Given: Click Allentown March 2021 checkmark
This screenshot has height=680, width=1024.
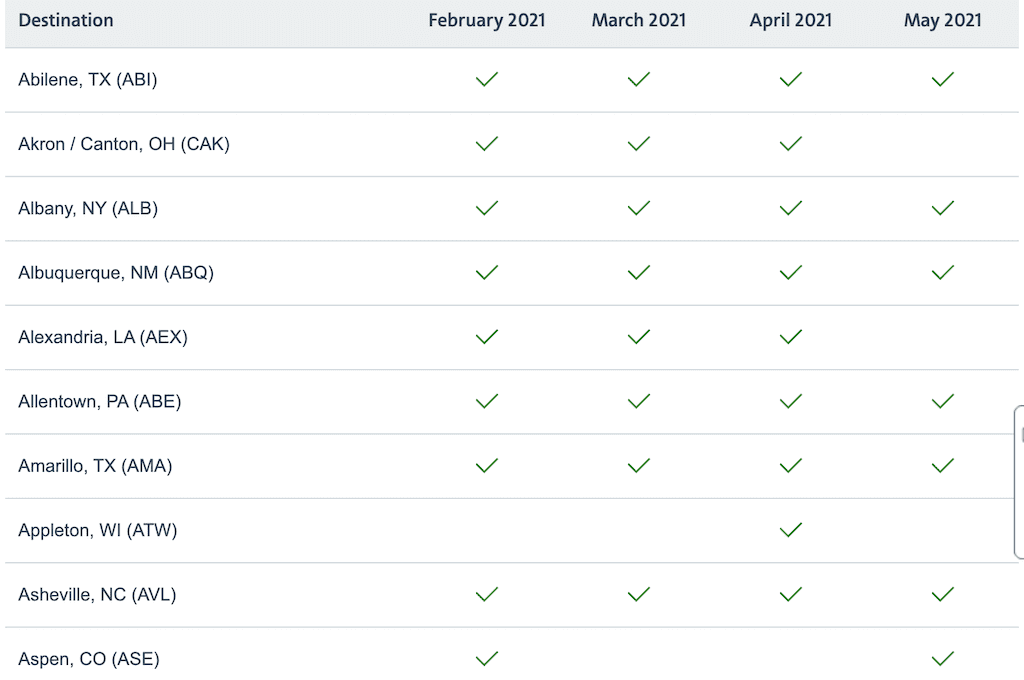Looking at the screenshot, I should [x=639, y=401].
